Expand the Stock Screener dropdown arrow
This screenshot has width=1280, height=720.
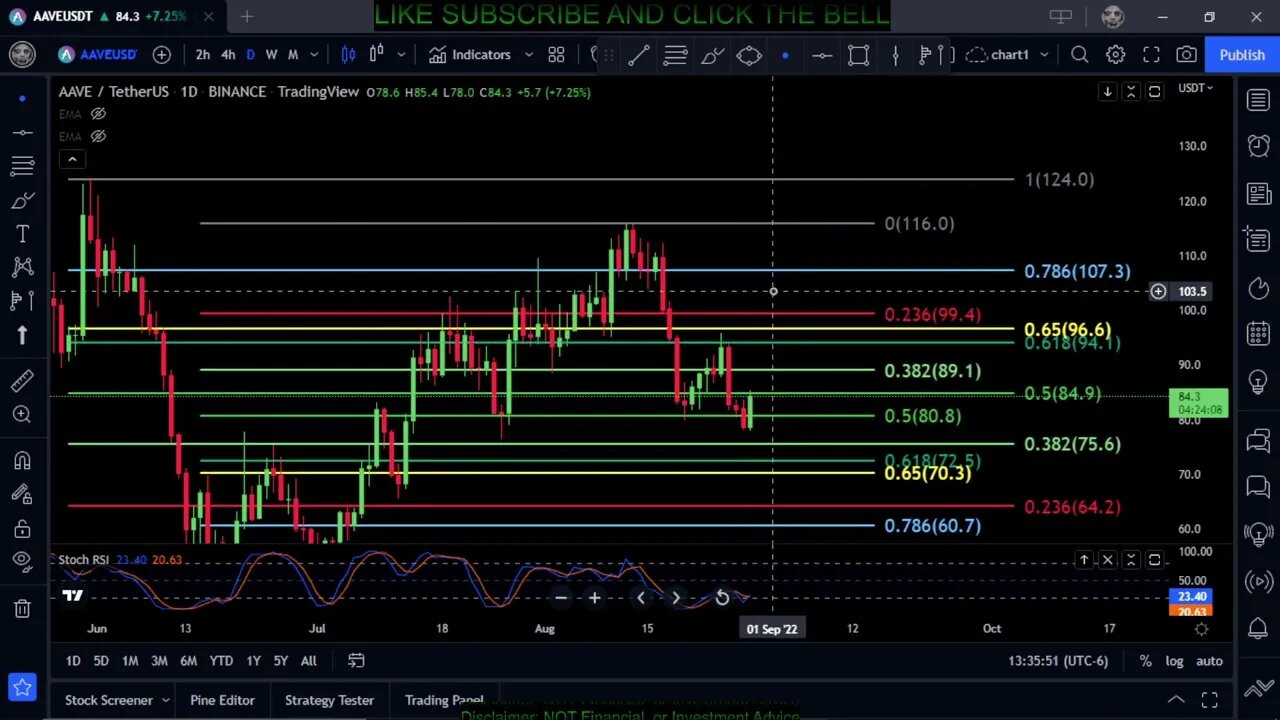coord(165,700)
